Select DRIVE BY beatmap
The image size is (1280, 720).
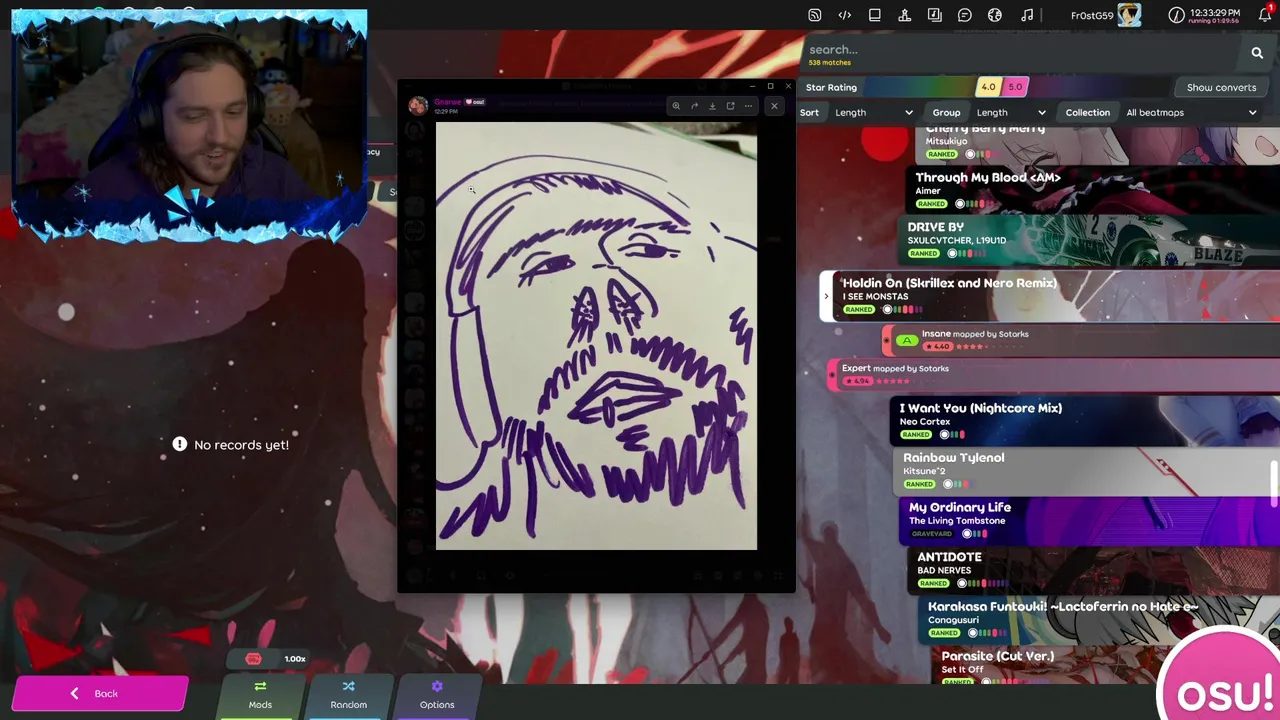click(1088, 240)
